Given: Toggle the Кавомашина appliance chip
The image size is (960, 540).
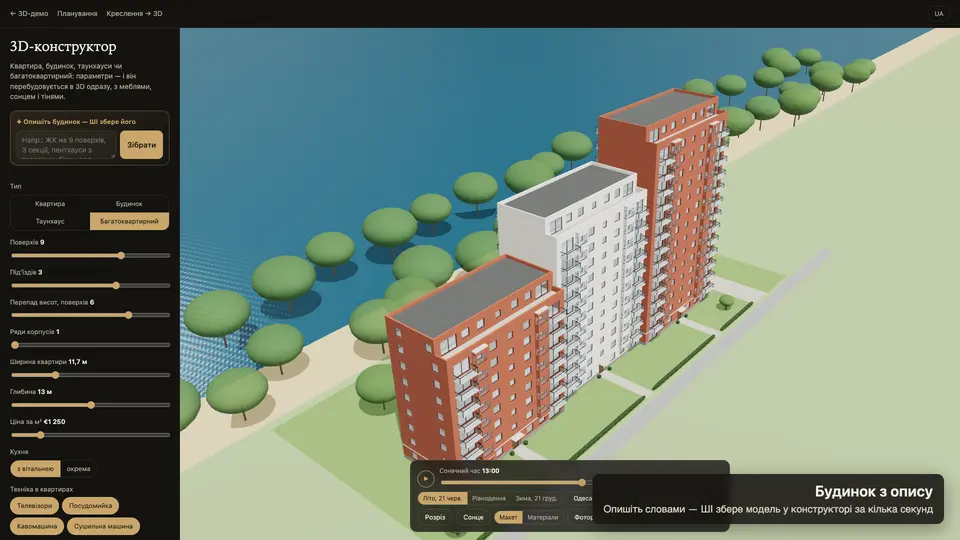Looking at the screenshot, I should tap(37, 526).
